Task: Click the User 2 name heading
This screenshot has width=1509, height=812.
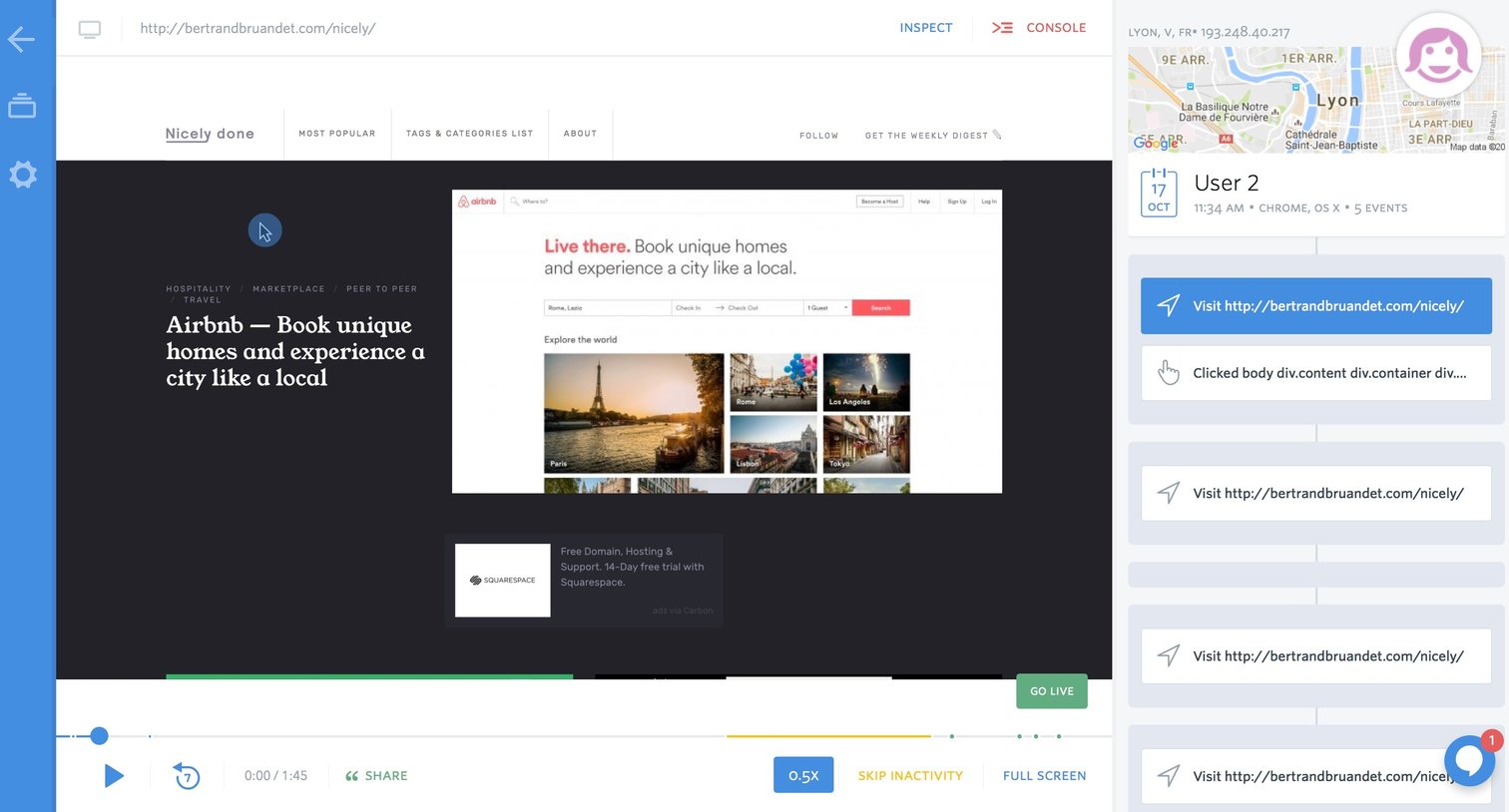Action: pyautogui.click(x=1227, y=183)
